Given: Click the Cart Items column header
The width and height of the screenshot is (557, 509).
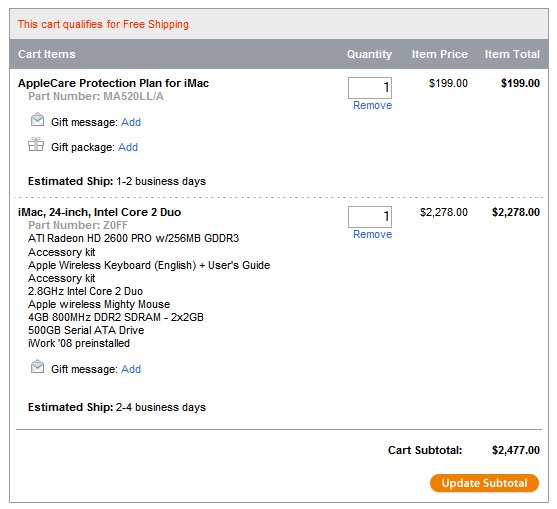Looking at the screenshot, I should (47, 54).
